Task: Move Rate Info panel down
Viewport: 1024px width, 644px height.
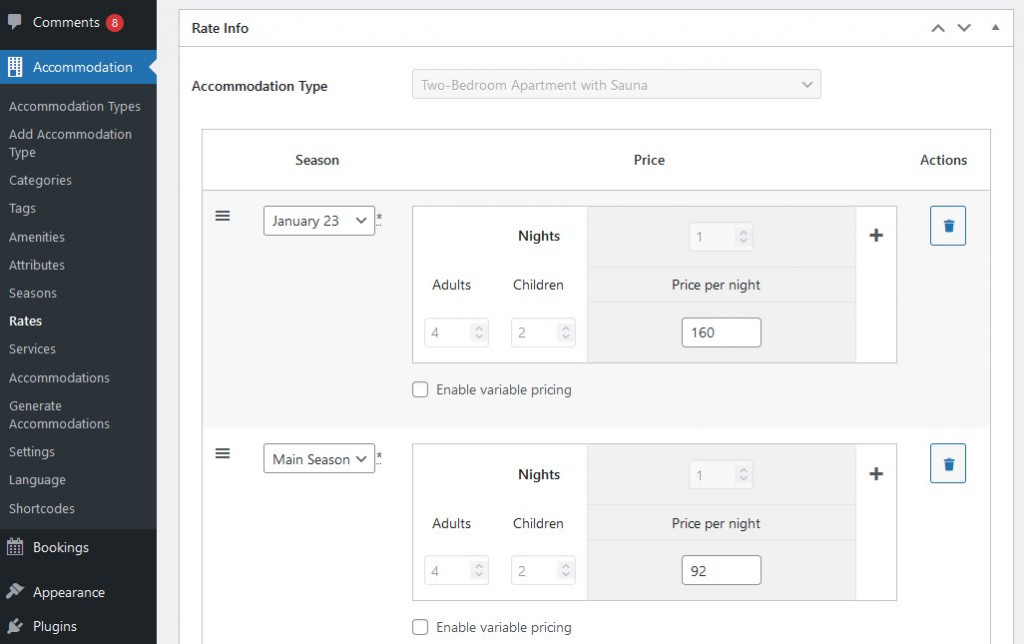Action: [964, 28]
